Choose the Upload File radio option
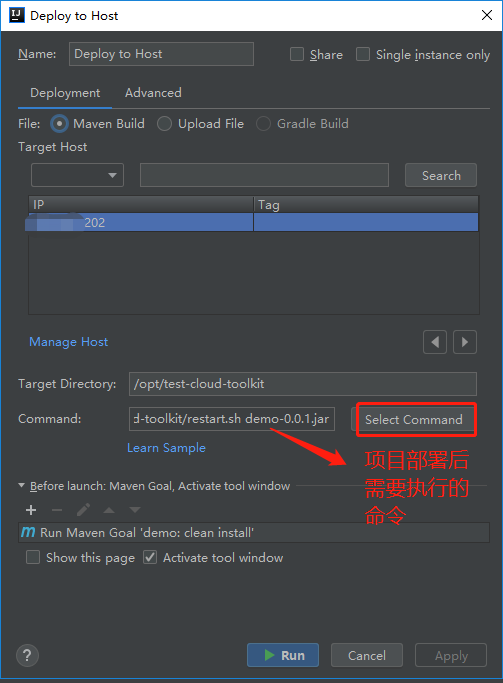 [164, 124]
